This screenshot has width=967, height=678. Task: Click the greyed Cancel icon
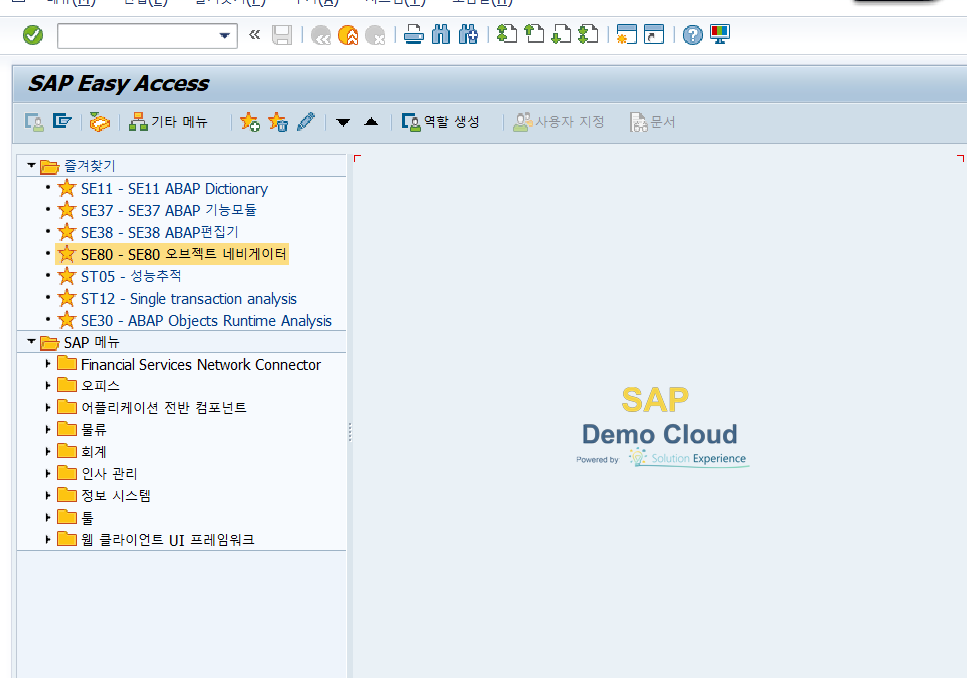tap(375, 35)
